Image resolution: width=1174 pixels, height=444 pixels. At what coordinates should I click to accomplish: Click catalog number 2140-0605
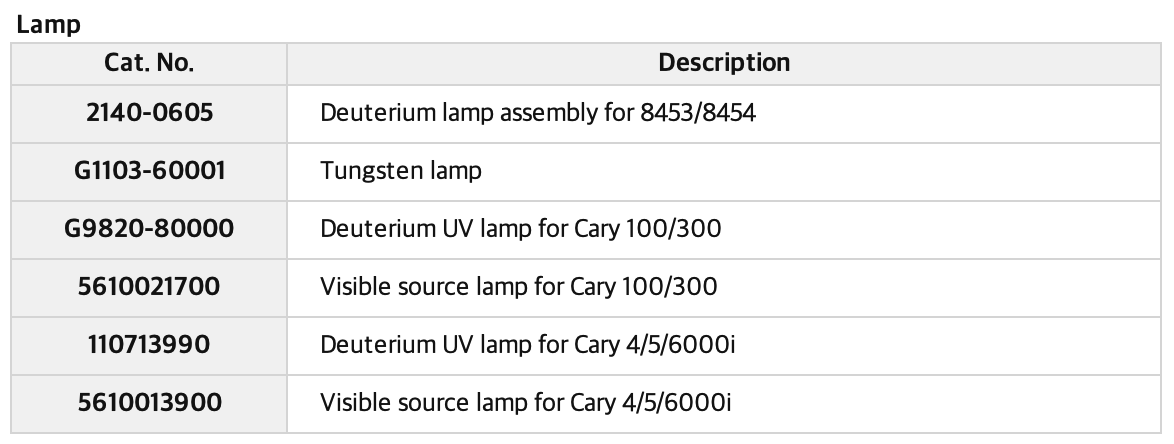tap(149, 113)
